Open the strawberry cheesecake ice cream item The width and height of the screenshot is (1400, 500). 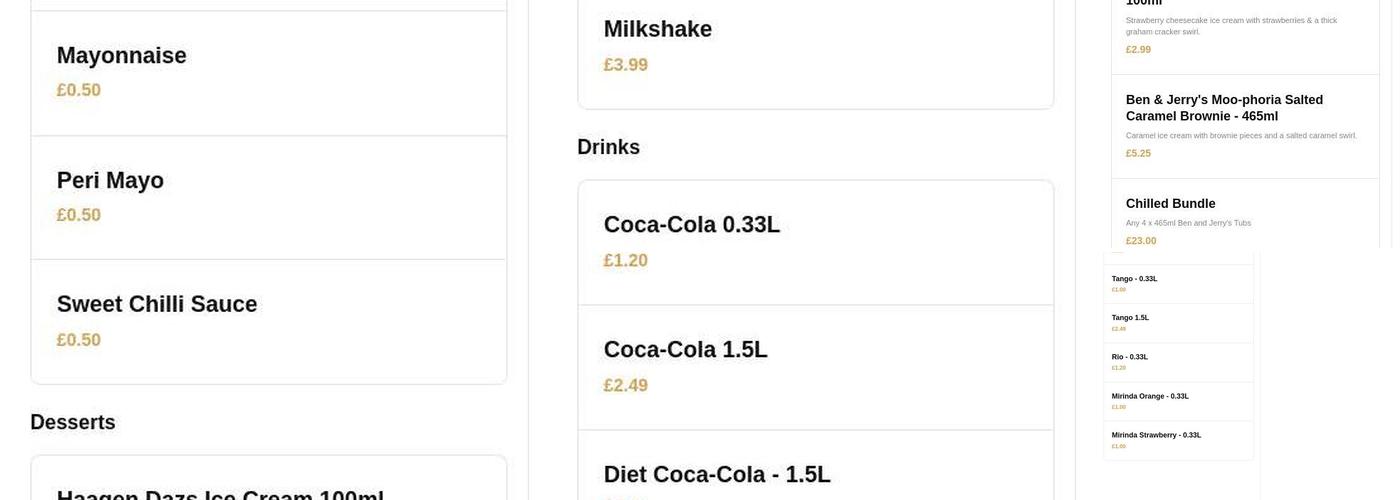[x=1245, y=28]
